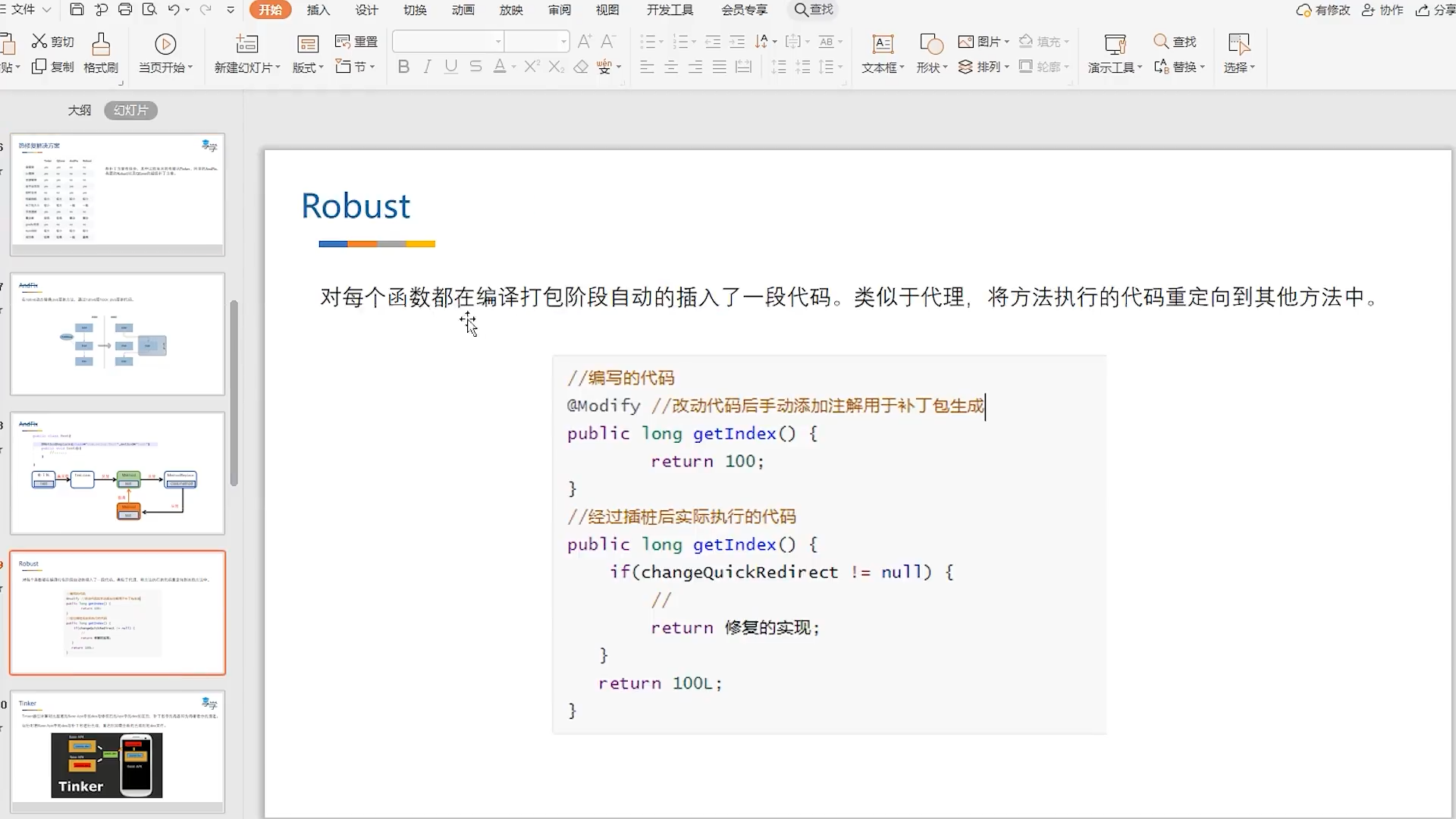Switch to the 大纲 outline view
Viewport: 1456px width, 819px height.
coord(79,111)
